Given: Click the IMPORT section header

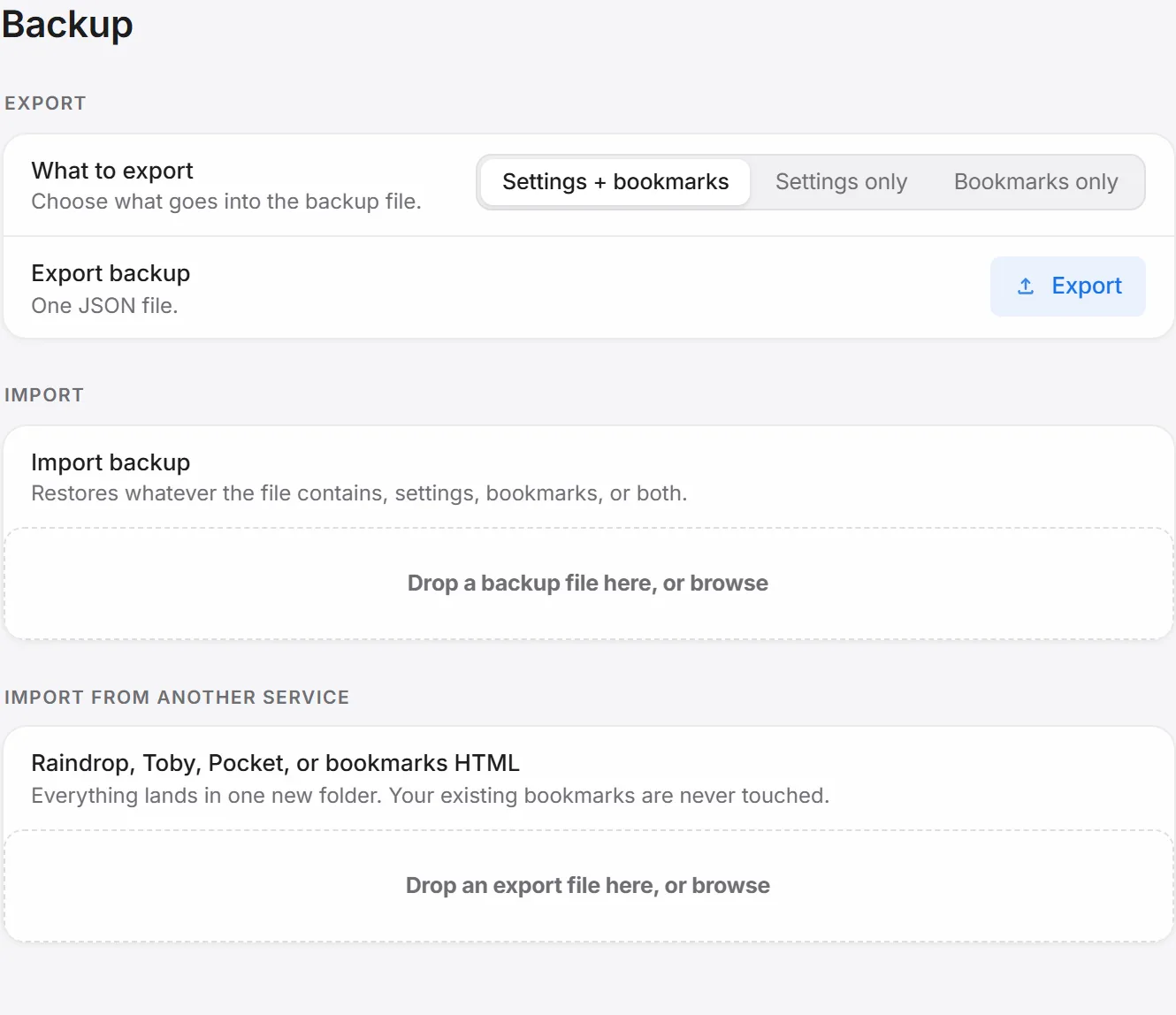Looking at the screenshot, I should click(x=44, y=395).
